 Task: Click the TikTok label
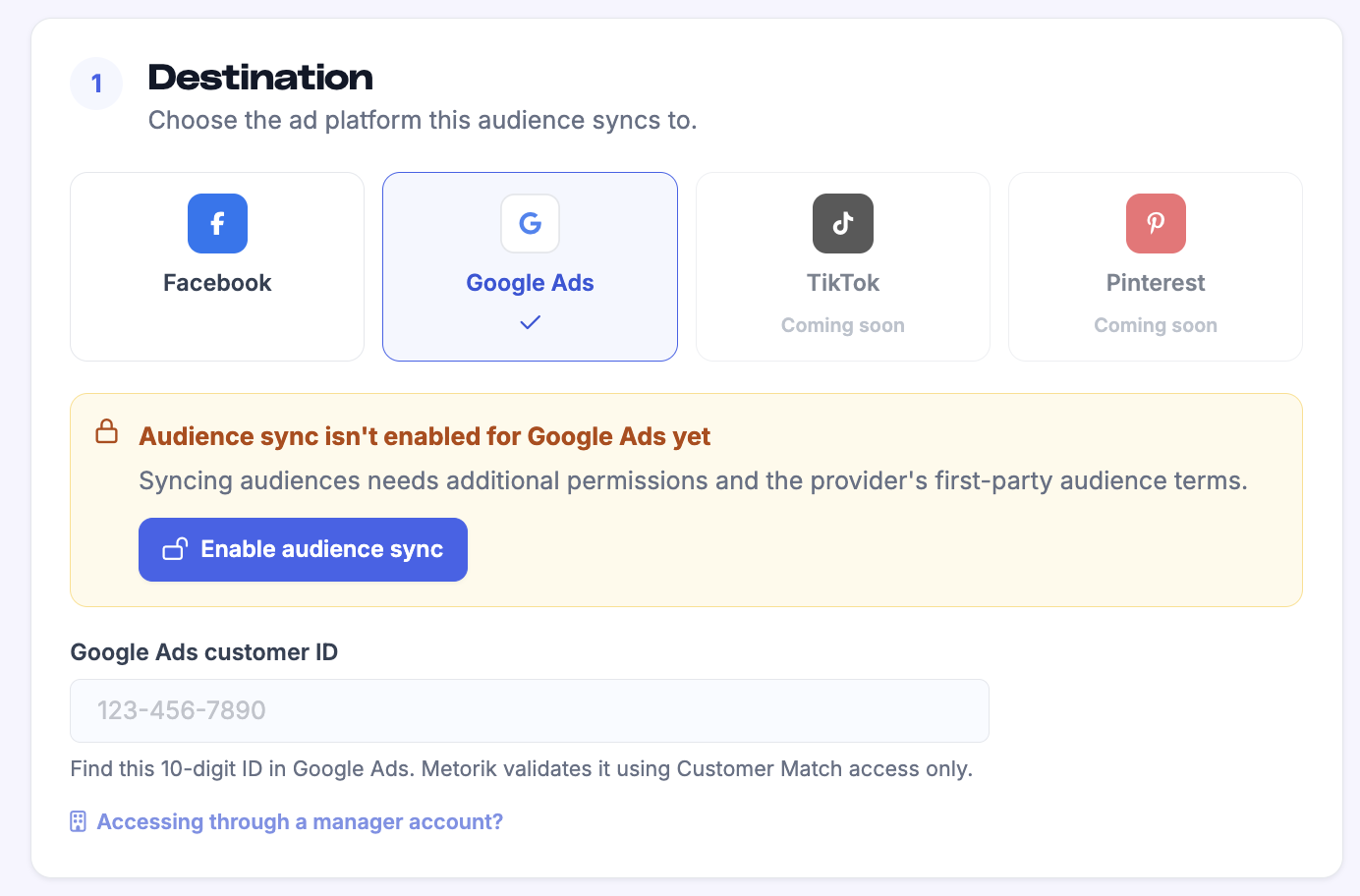843,283
